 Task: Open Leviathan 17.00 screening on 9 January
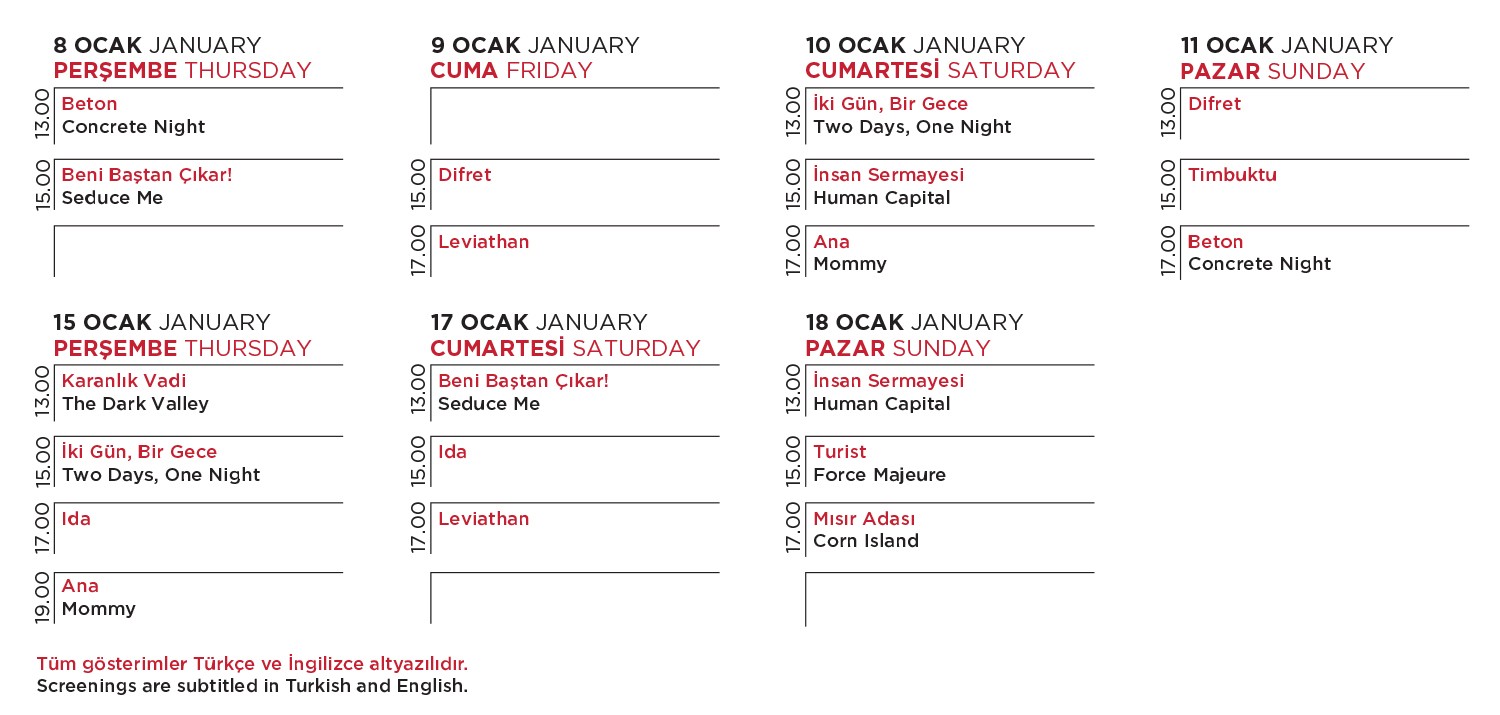tap(484, 242)
